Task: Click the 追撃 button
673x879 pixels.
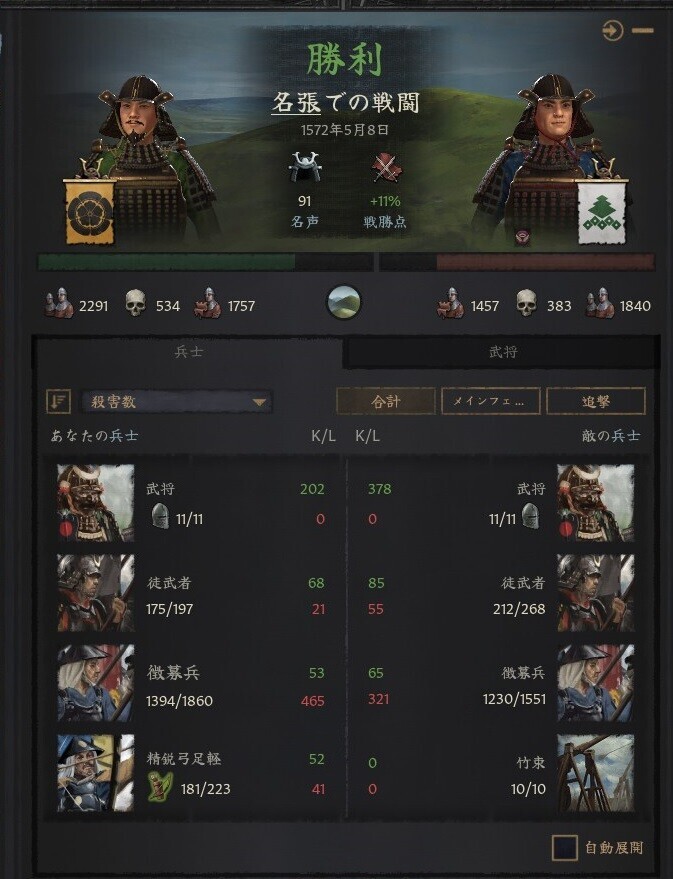Action: pos(596,401)
